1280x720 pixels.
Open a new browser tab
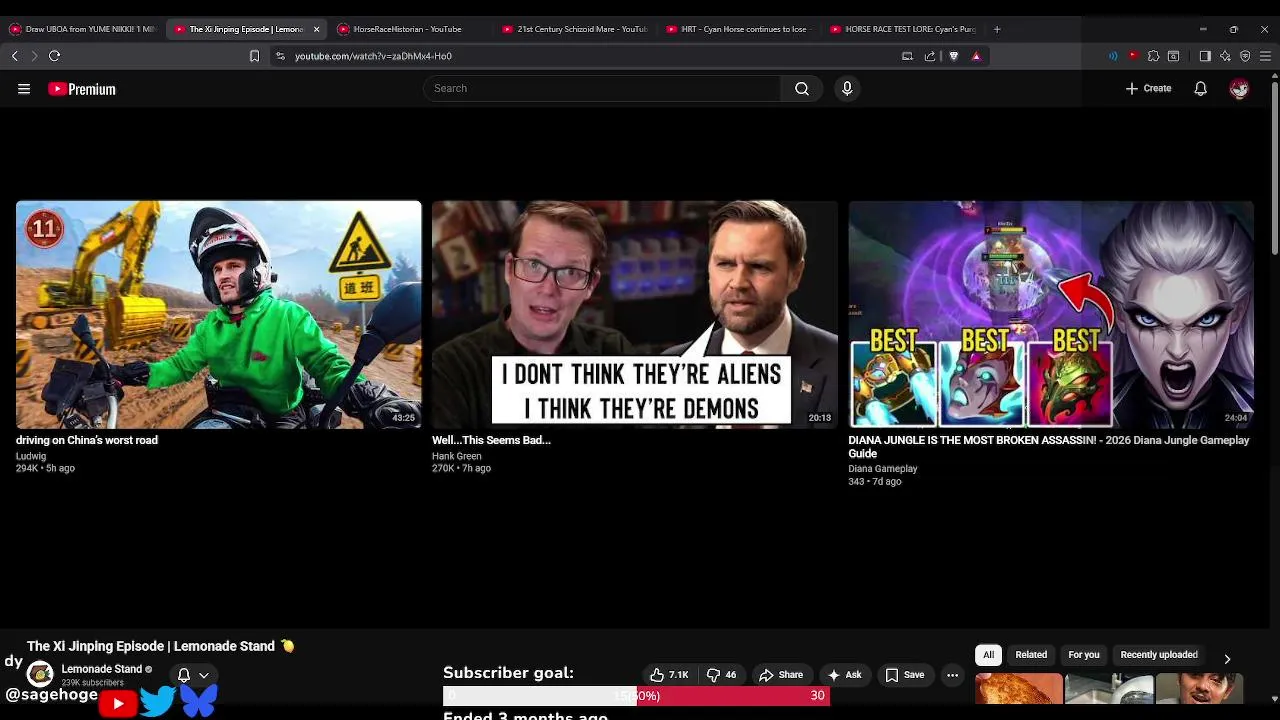click(x=996, y=29)
